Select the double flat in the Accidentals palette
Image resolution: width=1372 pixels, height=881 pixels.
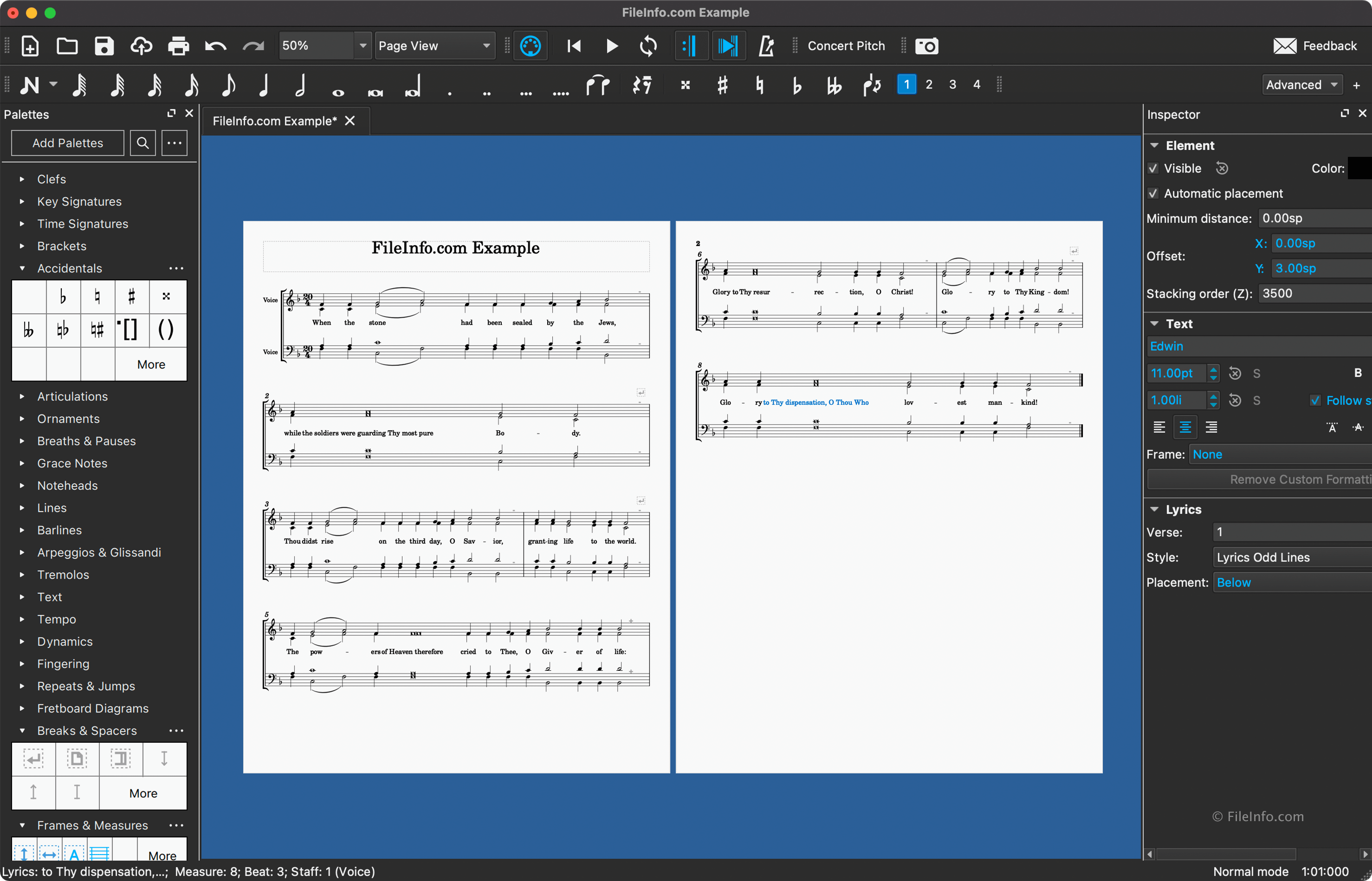pyautogui.click(x=29, y=330)
